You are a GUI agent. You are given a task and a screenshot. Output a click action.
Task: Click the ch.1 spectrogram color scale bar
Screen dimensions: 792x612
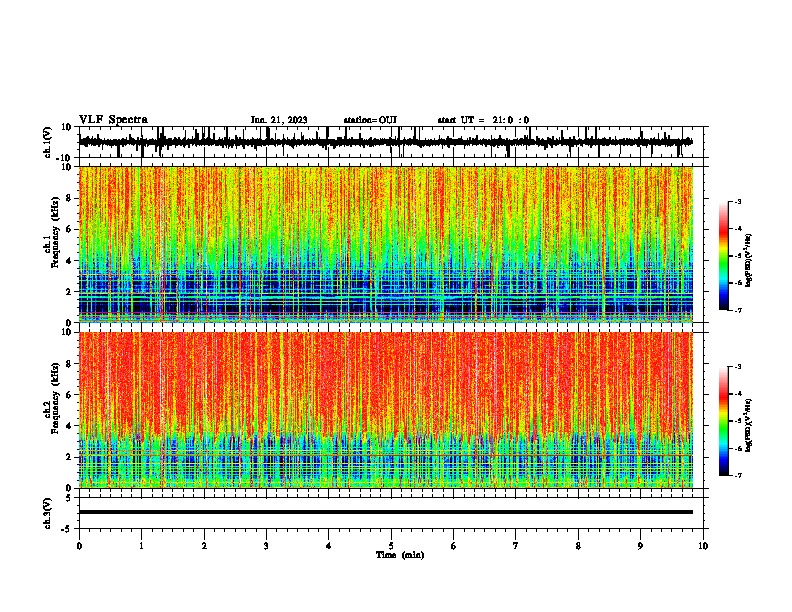[x=724, y=256]
